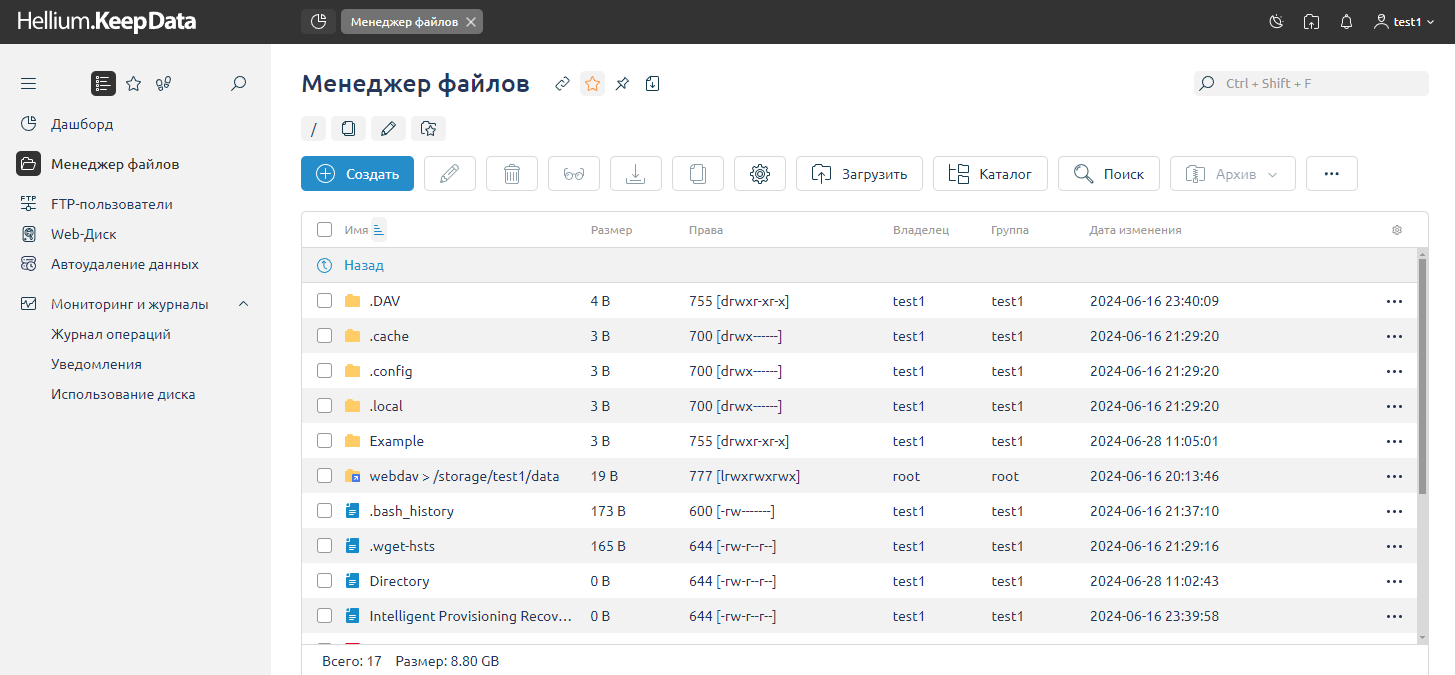
Task: Open Использование диска in the sidebar
Action: [x=123, y=394]
